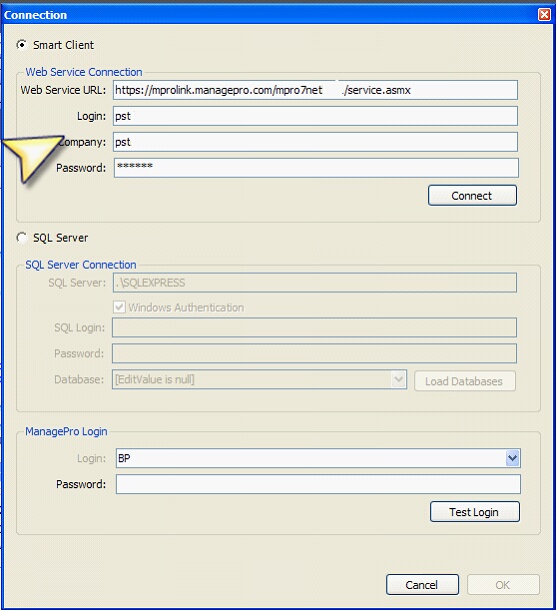557x611 pixels.
Task: Click the web service Login field
Action: pos(315,116)
